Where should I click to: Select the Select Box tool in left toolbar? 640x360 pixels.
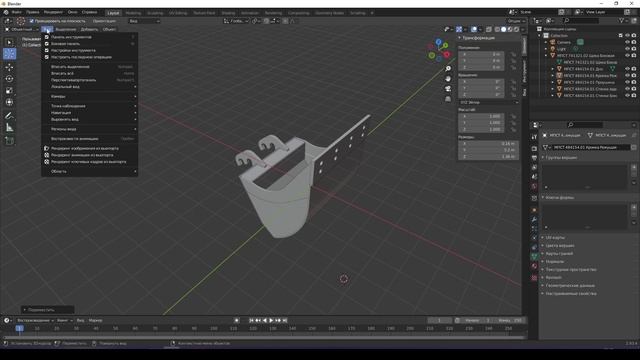9,42
